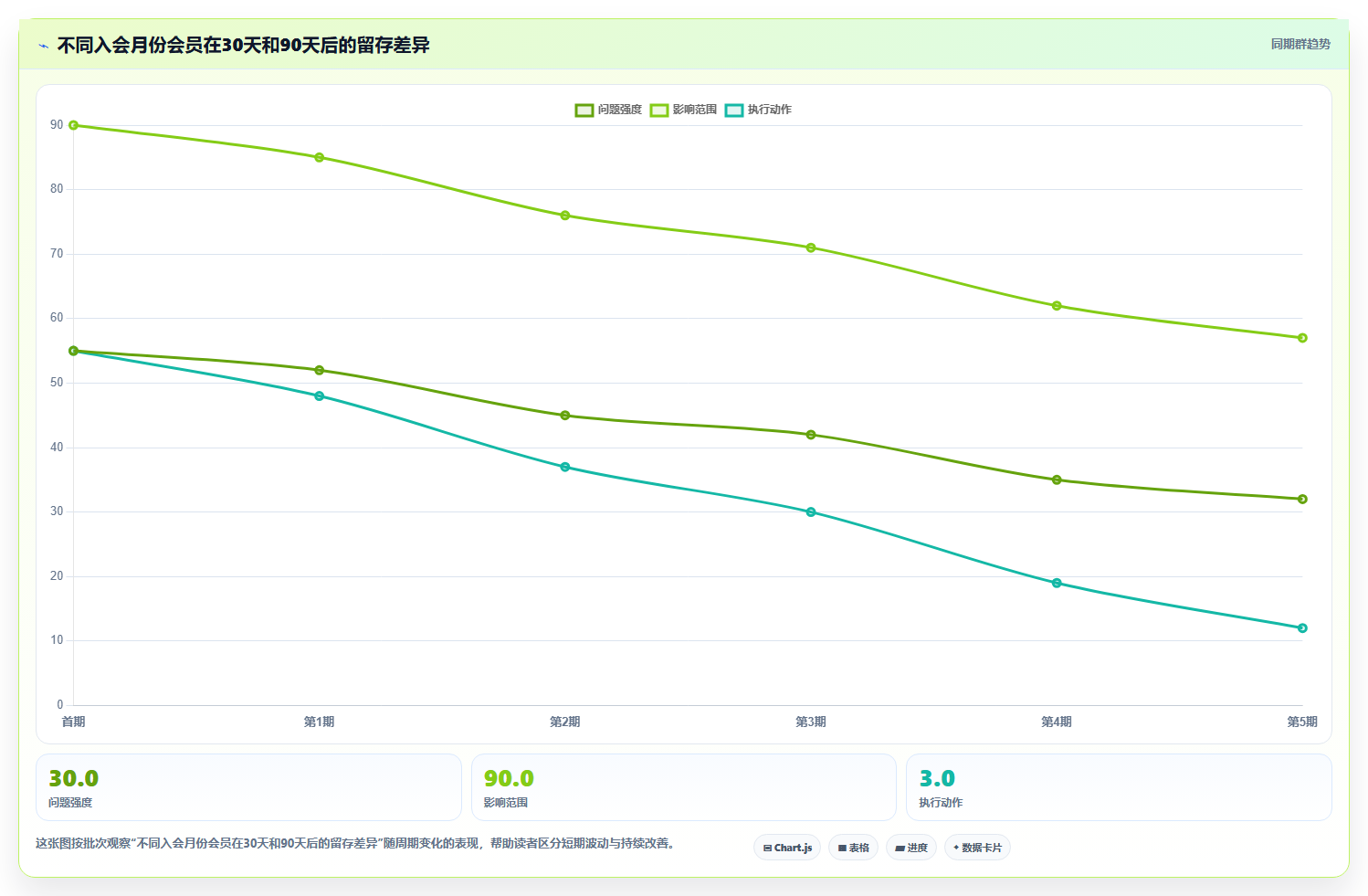Click the 30.0 问题强度 stat card

pos(248,787)
